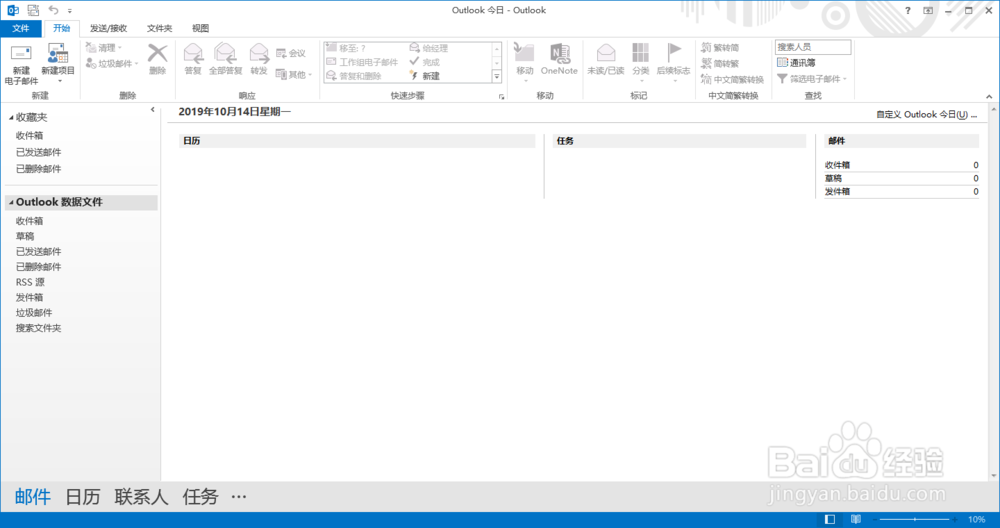Open Outbox (发件箱) link in mail summary
The width and height of the screenshot is (1000, 528).
pyautogui.click(x=837, y=191)
